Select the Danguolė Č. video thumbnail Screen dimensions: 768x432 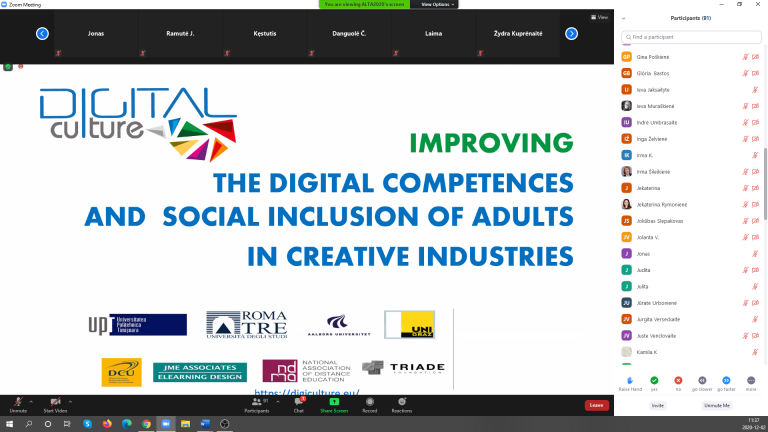pyautogui.click(x=349, y=34)
